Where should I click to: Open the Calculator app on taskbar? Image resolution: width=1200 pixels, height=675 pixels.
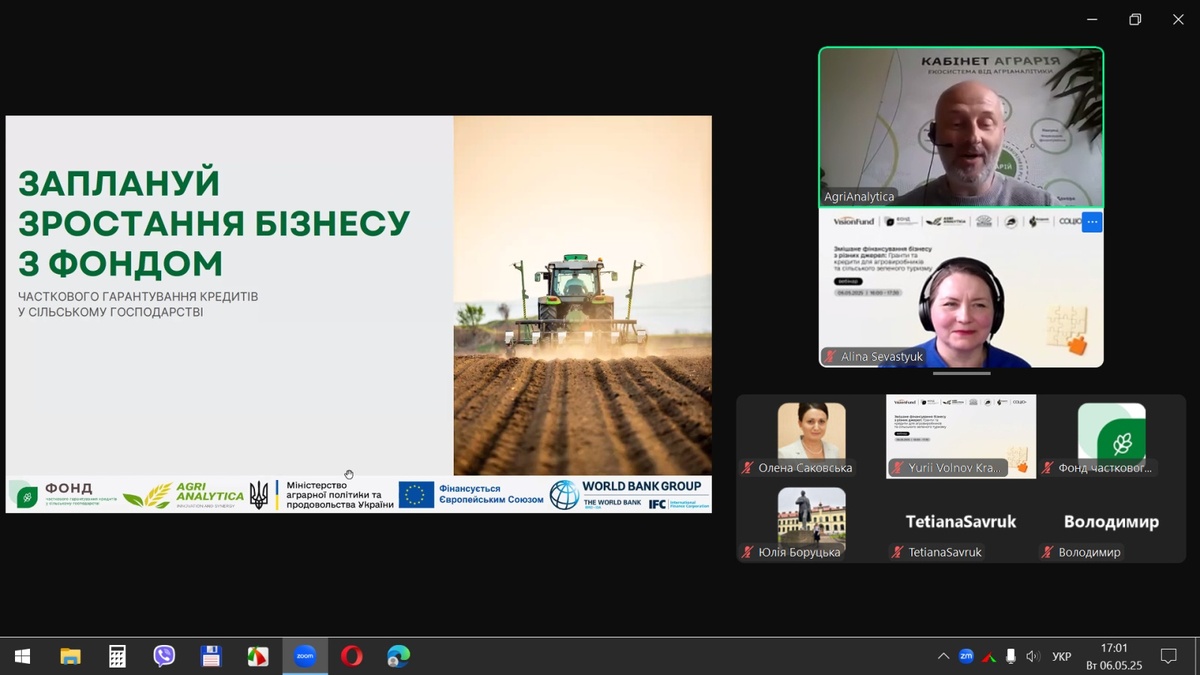pyautogui.click(x=117, y=656)
